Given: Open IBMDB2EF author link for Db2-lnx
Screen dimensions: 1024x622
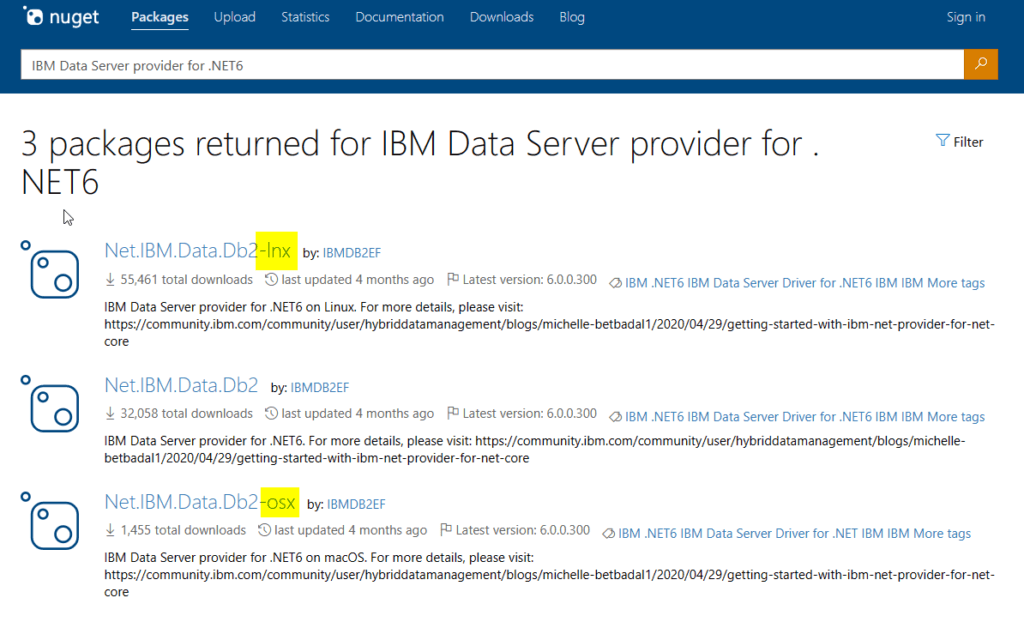Looking at the screenshot, I should [x=351, y=253].
